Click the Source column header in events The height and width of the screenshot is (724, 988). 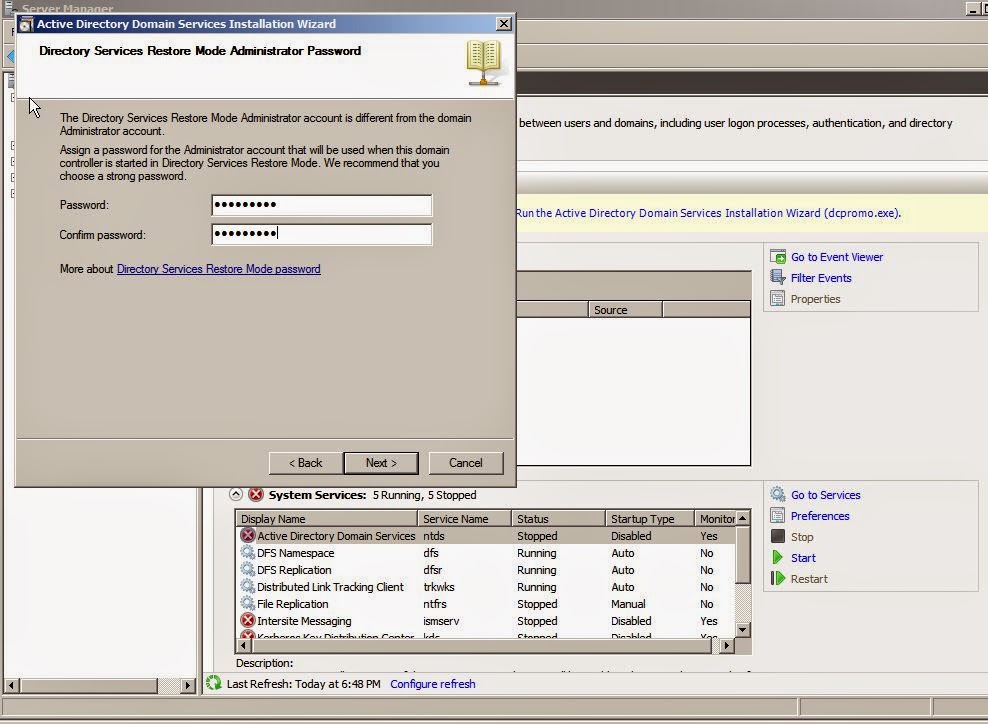(x=625, y=309)
